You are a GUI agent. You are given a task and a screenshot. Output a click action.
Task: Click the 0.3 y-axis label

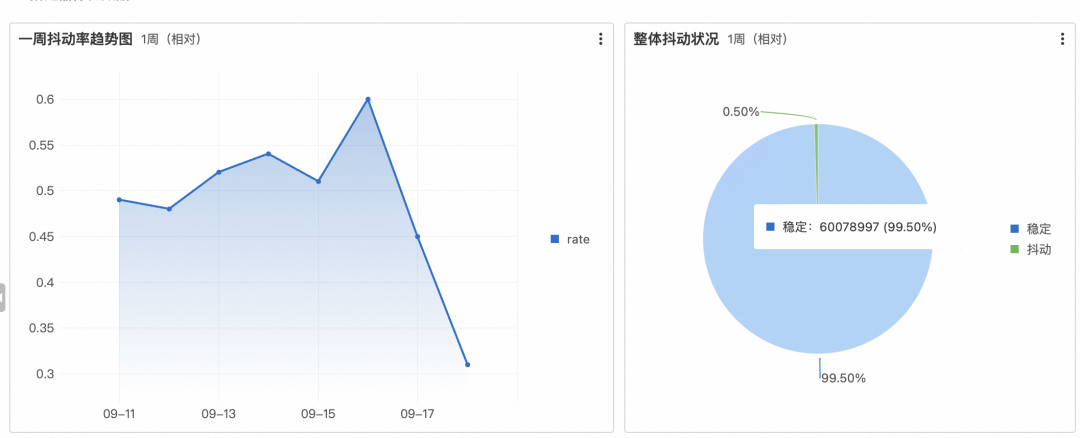click(45, 374)
